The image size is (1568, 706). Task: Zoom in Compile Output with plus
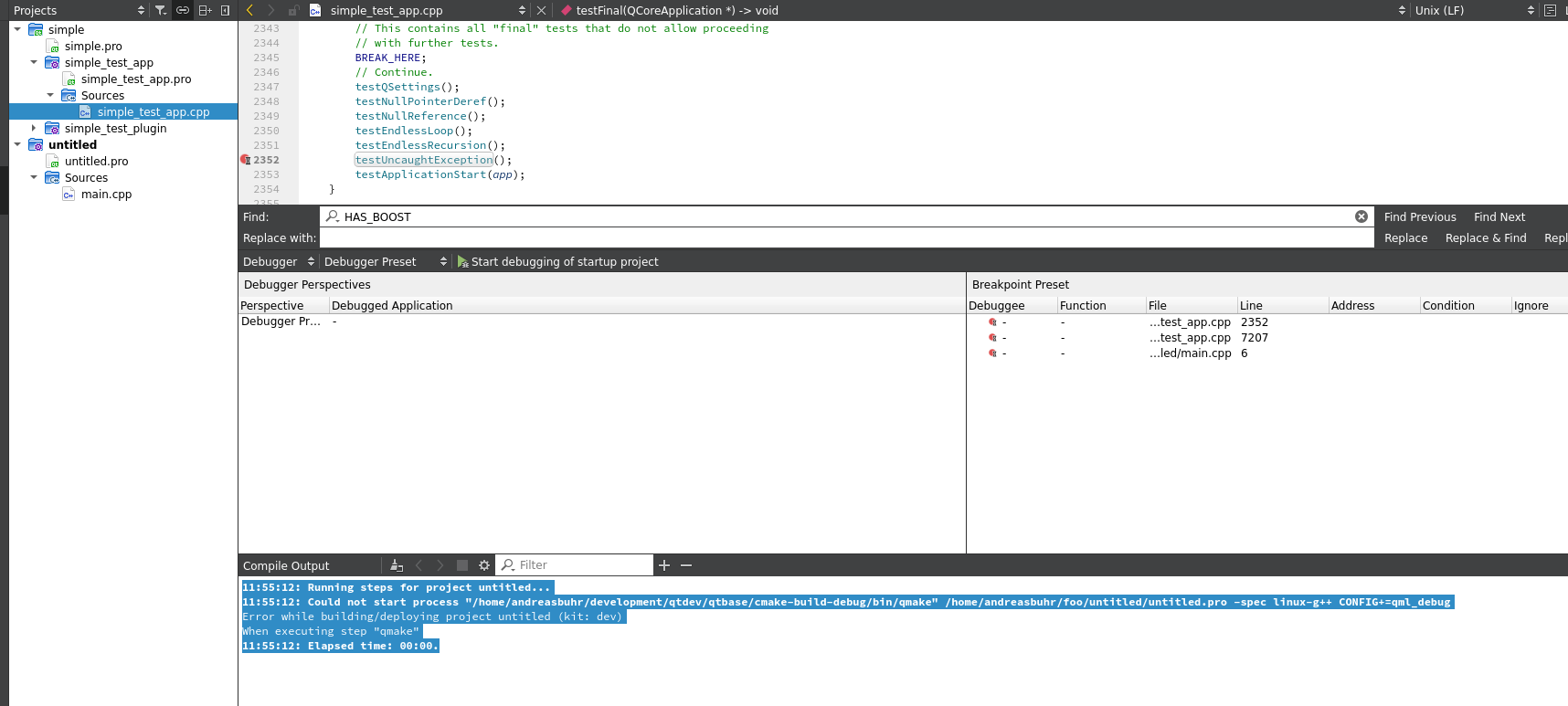(664, 565)
